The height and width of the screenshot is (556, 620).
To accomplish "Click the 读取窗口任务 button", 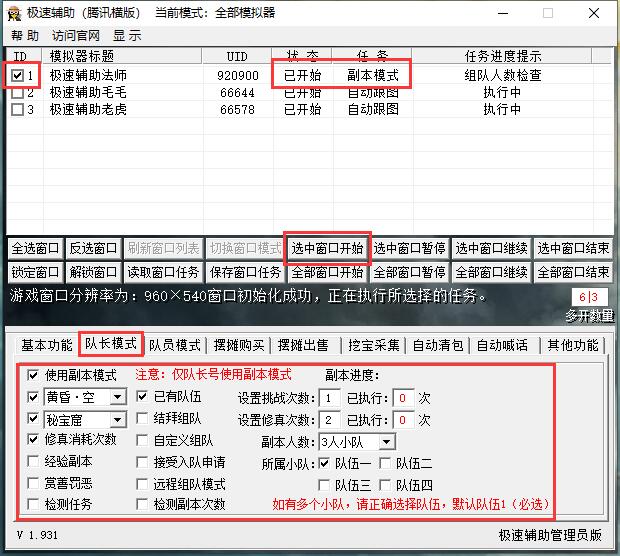I will [x=163, y=272].
